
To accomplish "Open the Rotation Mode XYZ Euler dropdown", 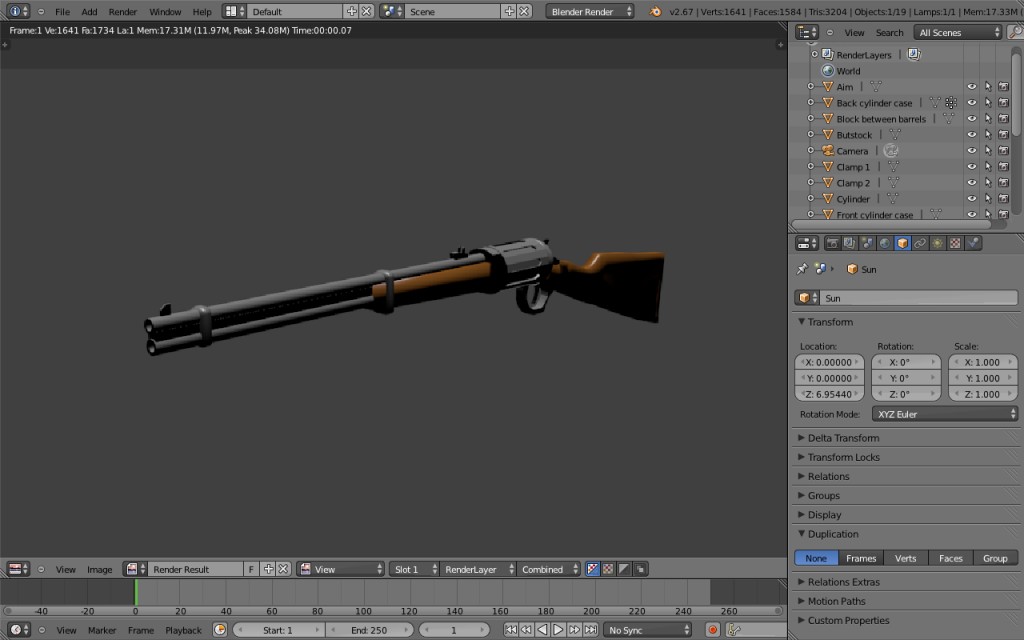I will [944, 413].
